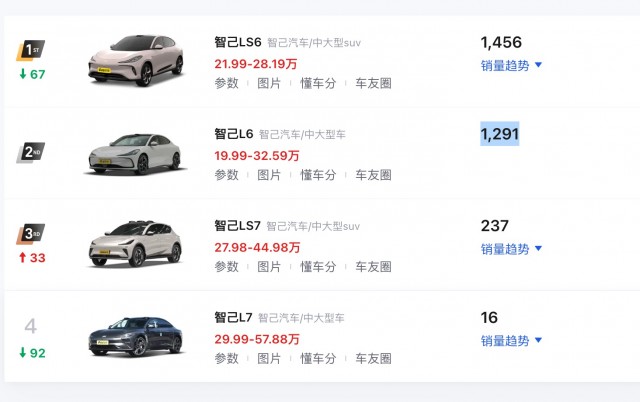Click the 智己L6 model name
Viewport: 640px width, 402px height.
234,134
